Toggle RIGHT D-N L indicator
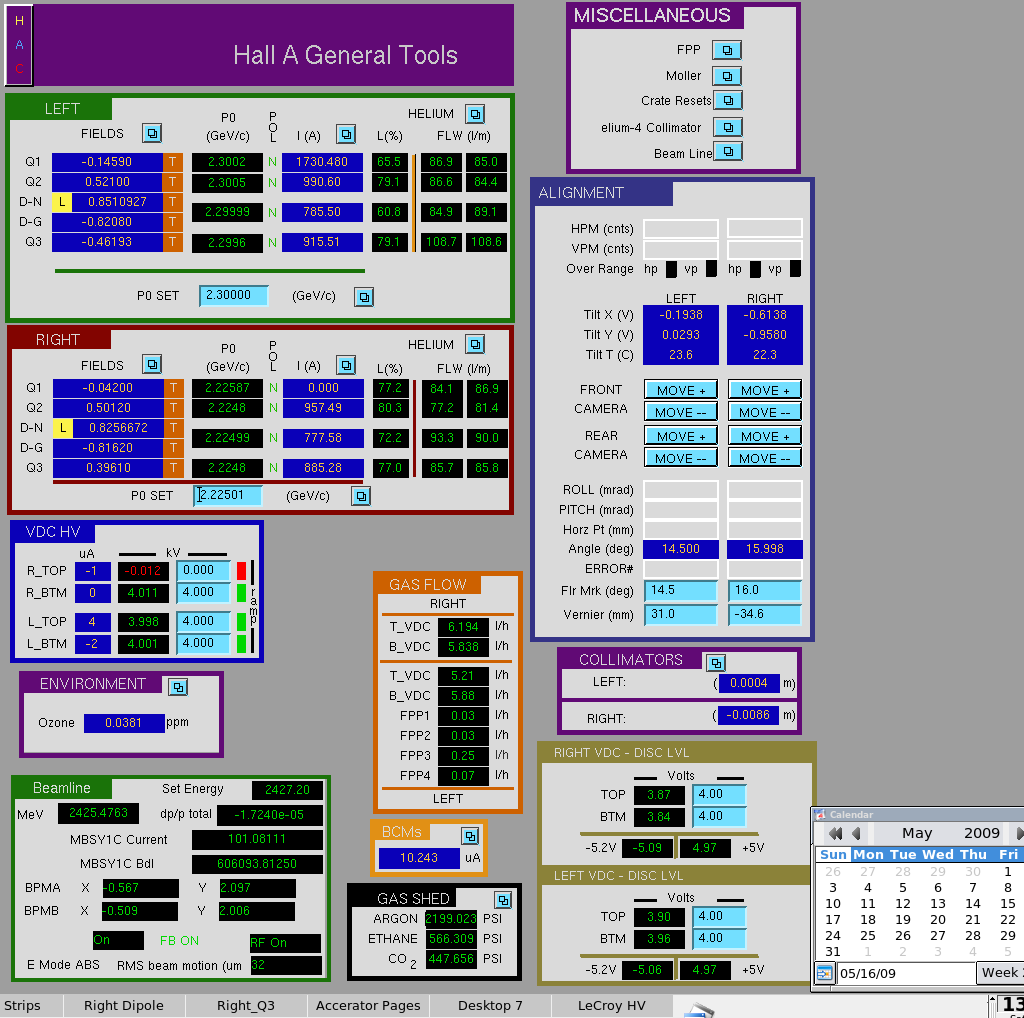1024x1018 pixels. [x=63, y=428]
